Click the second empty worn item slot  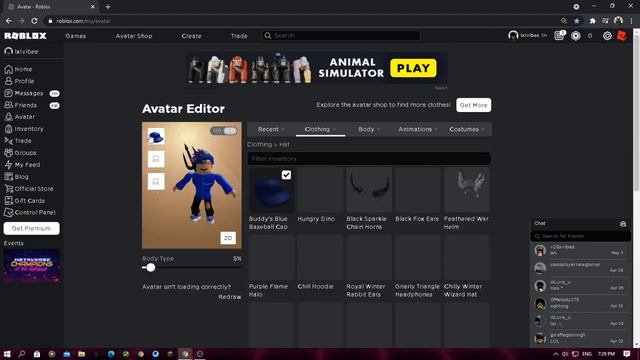[x=156, y=159]
